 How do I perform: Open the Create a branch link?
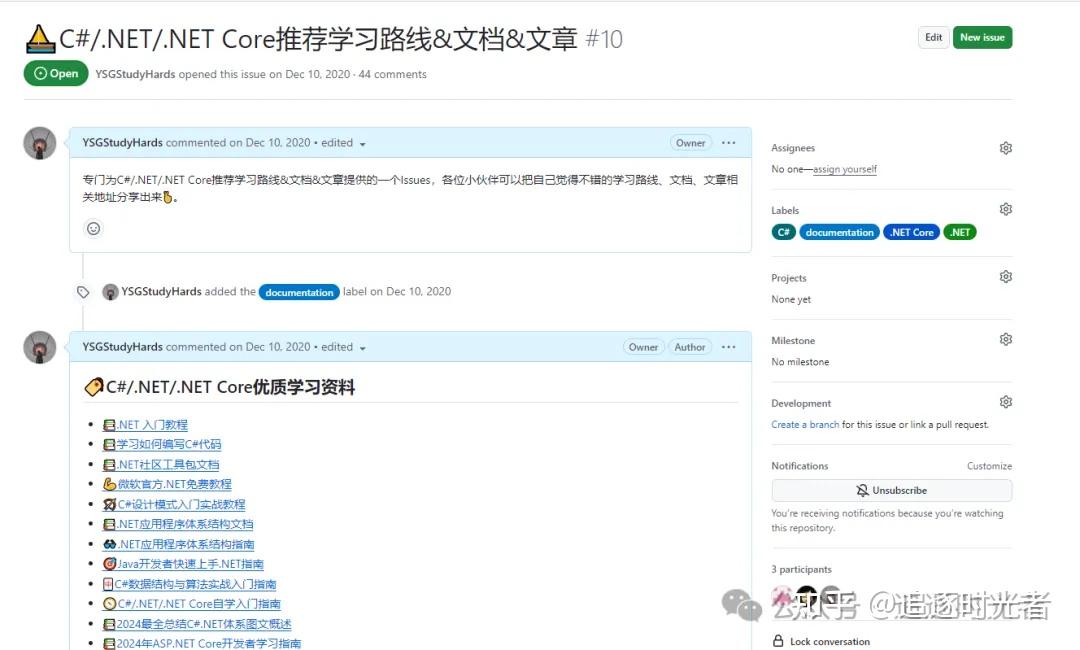pyautogui.click(x=805, y=424)
